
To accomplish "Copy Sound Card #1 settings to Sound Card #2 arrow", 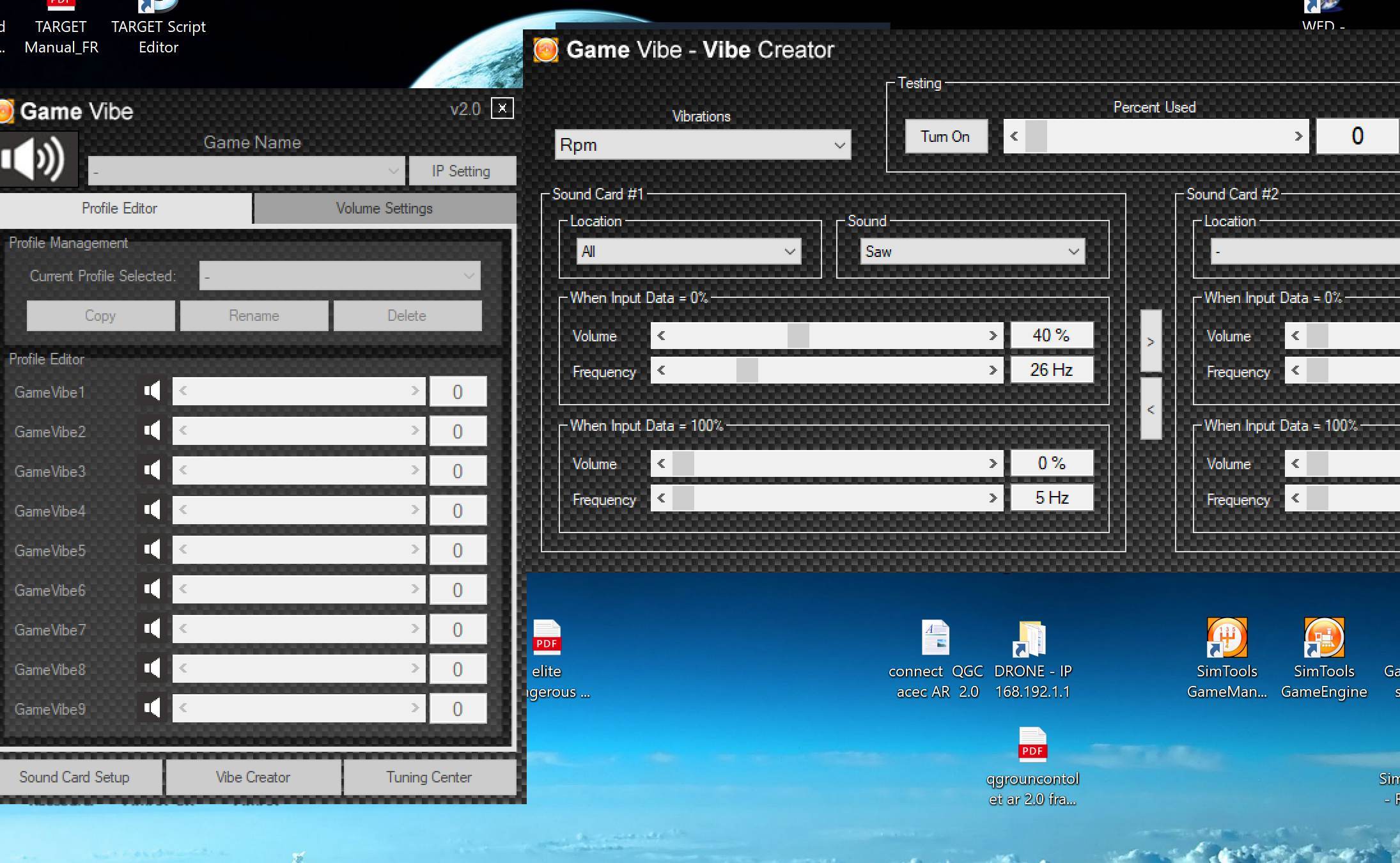I will tap(1151, 341).
